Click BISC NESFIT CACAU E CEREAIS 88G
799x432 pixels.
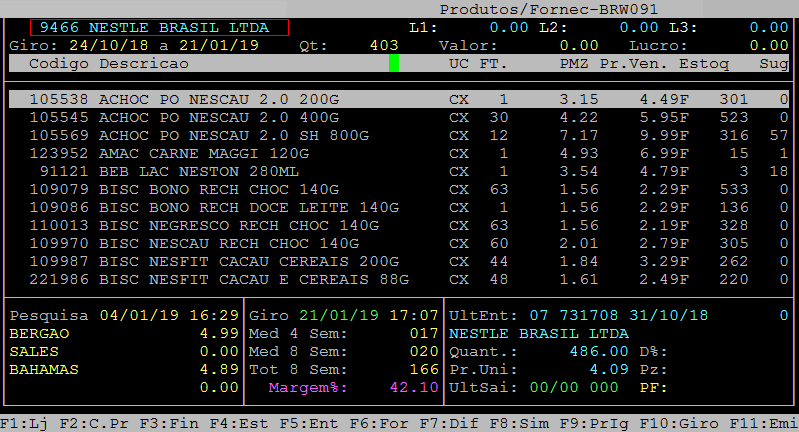pyautogui.click(x=253, y=279)
